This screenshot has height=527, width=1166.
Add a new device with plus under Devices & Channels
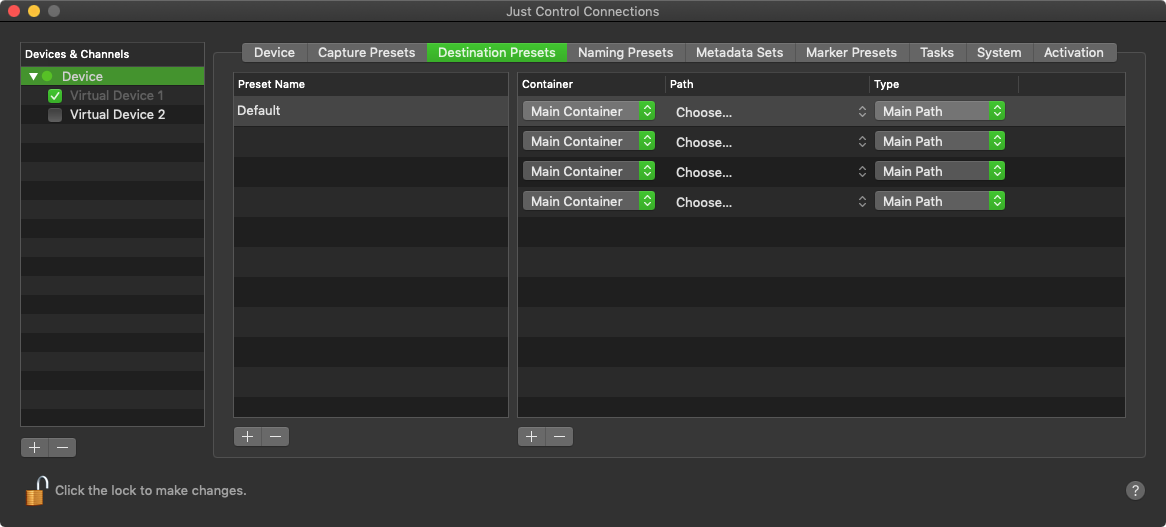[34, 447]
